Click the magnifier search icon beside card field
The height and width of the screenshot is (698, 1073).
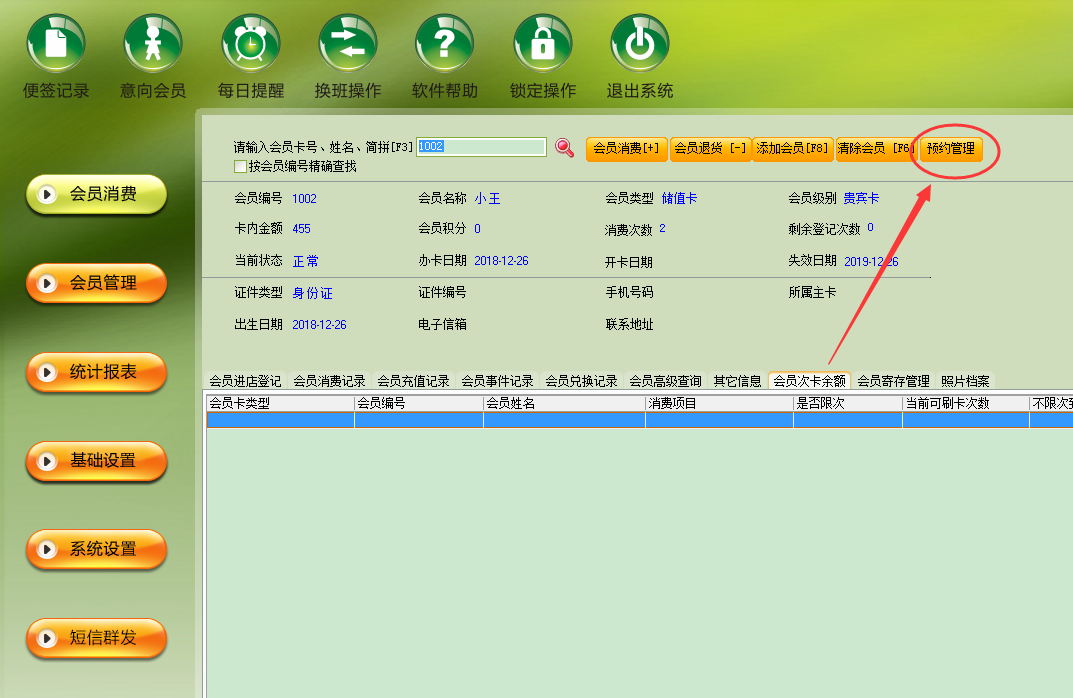tap(565, 147)
